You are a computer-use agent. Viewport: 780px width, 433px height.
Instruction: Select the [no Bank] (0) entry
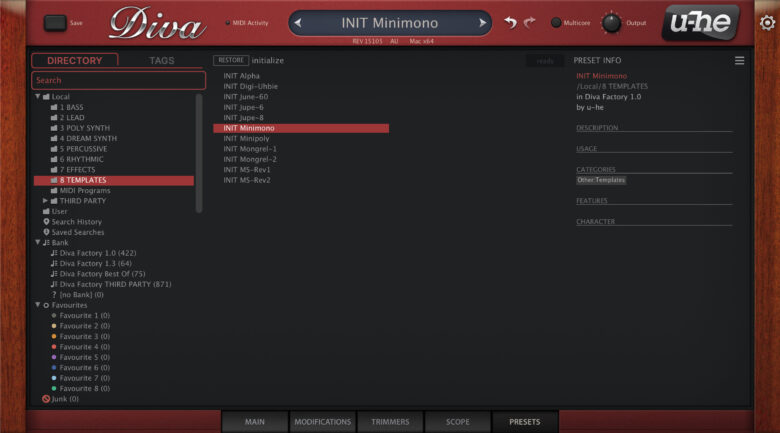point(78,295)
